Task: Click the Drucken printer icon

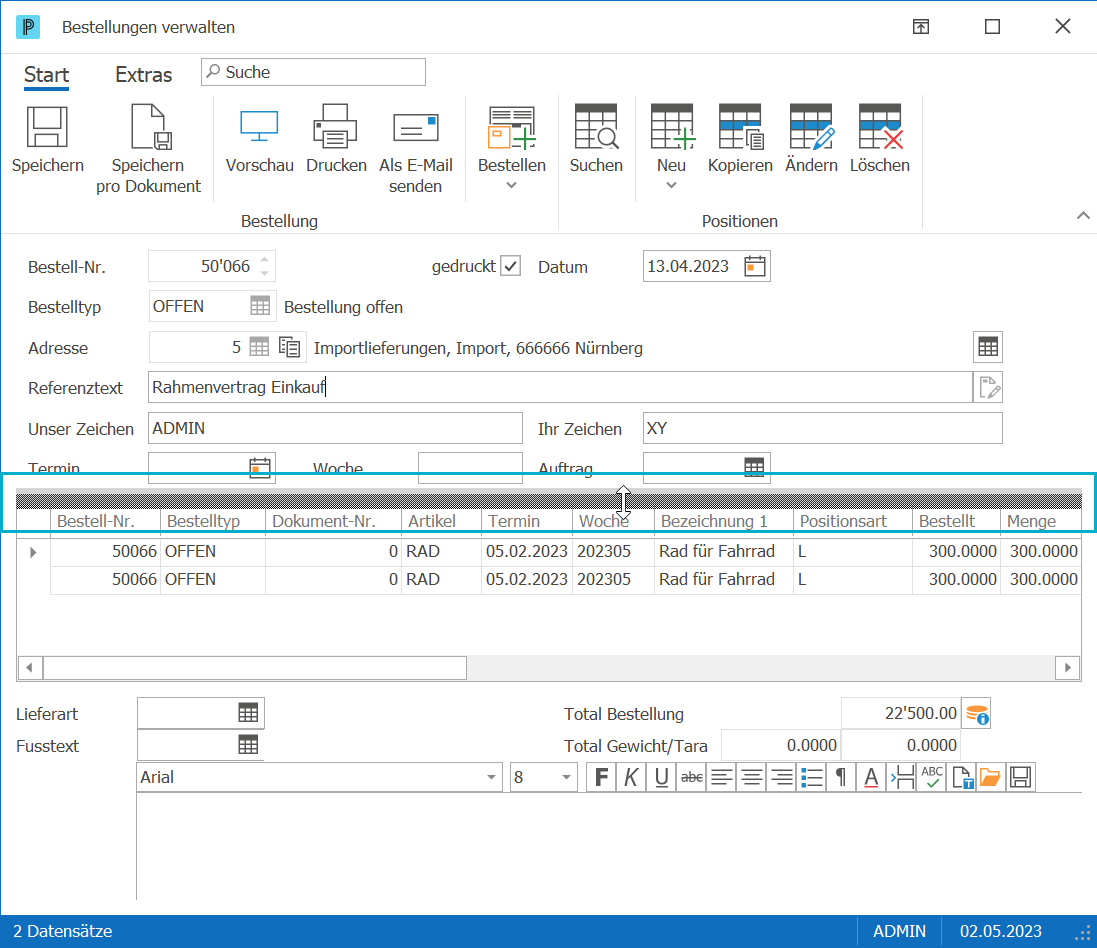Action: [335, 127]
